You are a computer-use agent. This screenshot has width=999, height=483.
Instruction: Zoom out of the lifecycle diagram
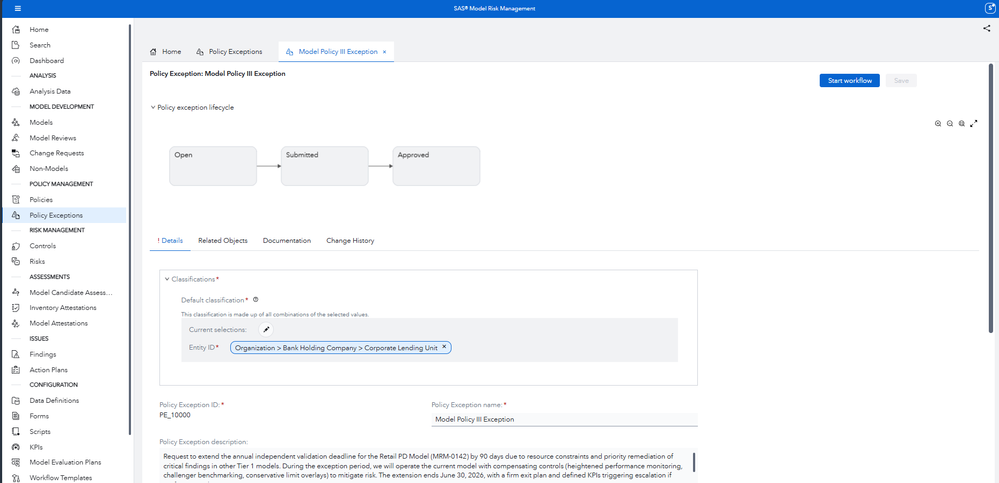[x=950, y=124]
